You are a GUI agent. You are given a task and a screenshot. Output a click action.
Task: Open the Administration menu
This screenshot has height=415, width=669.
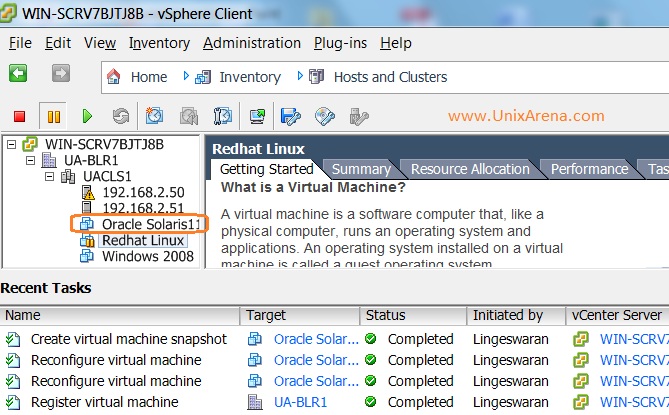252,43
